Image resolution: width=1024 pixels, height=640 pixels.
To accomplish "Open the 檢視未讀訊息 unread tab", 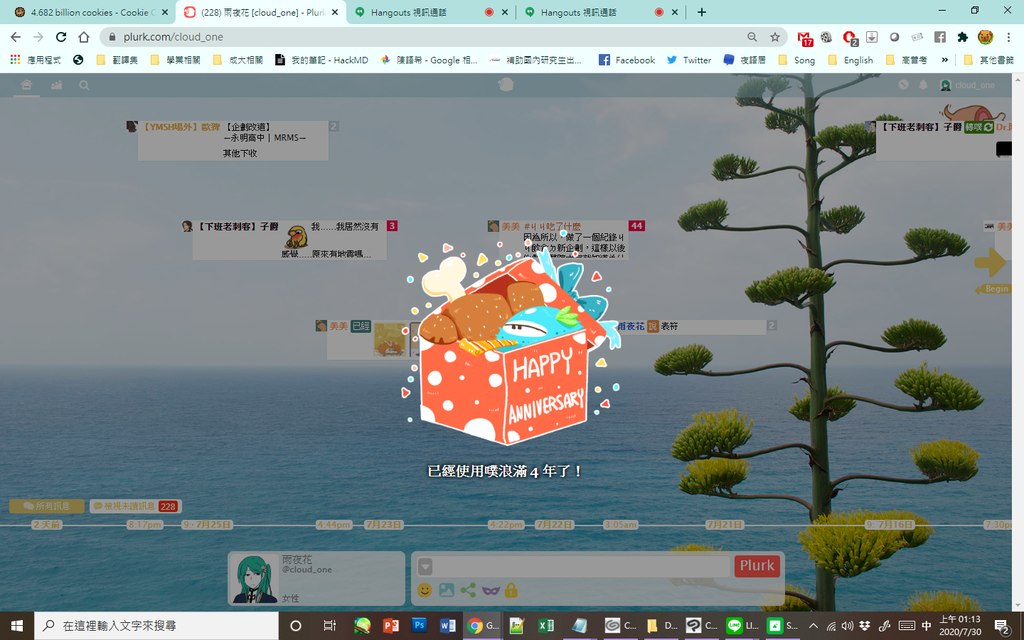I will (136, 506).
